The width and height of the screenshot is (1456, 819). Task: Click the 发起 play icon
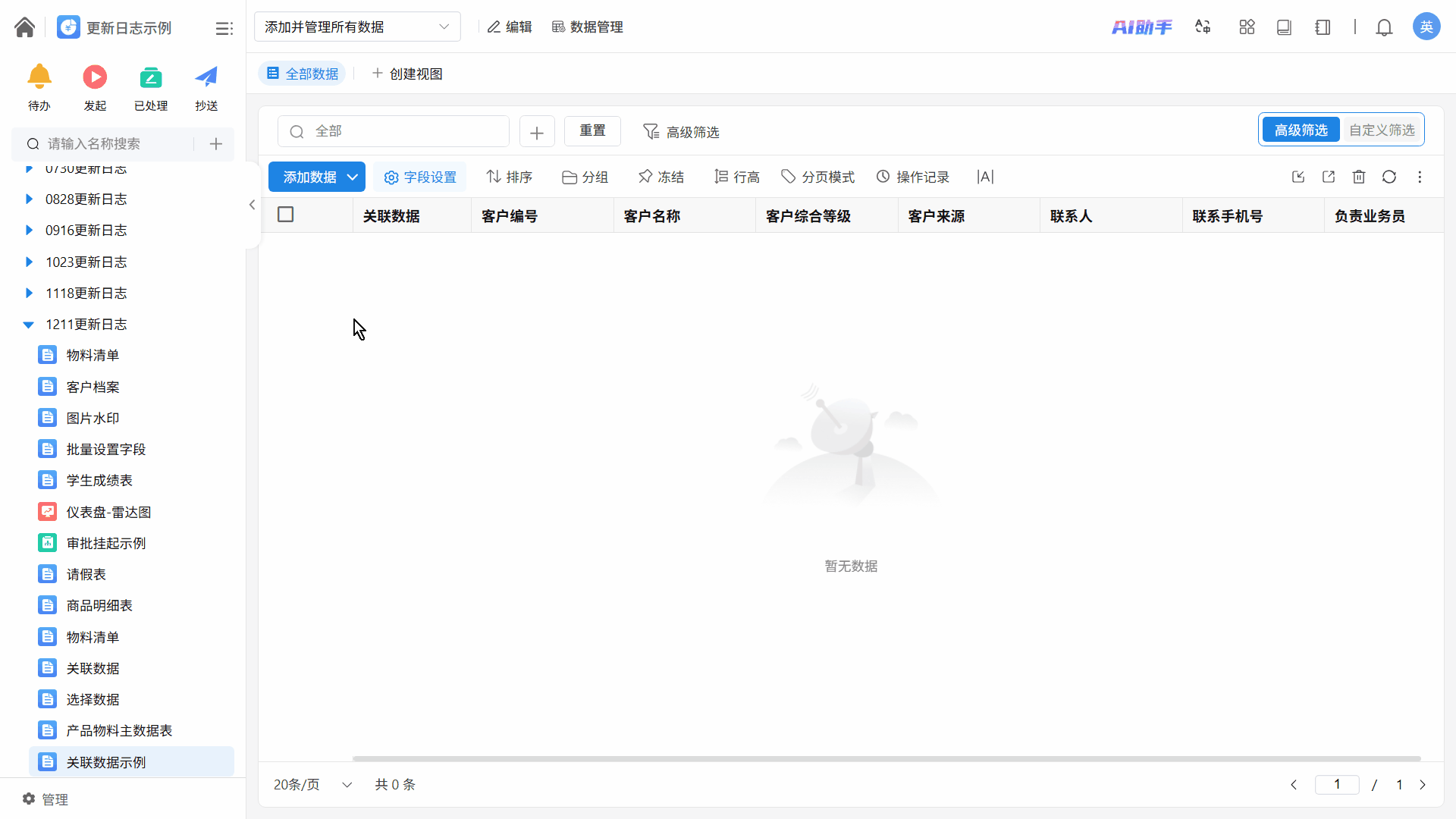coord(95,77)
